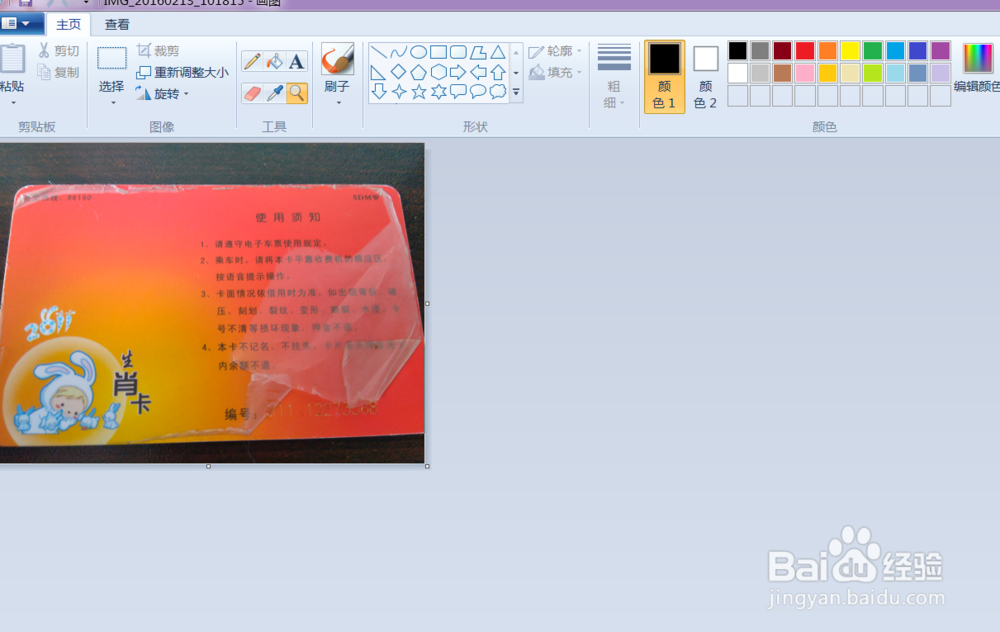Choose the straight Line shape
Viewport: 1000px width, 632px height.
378,52
